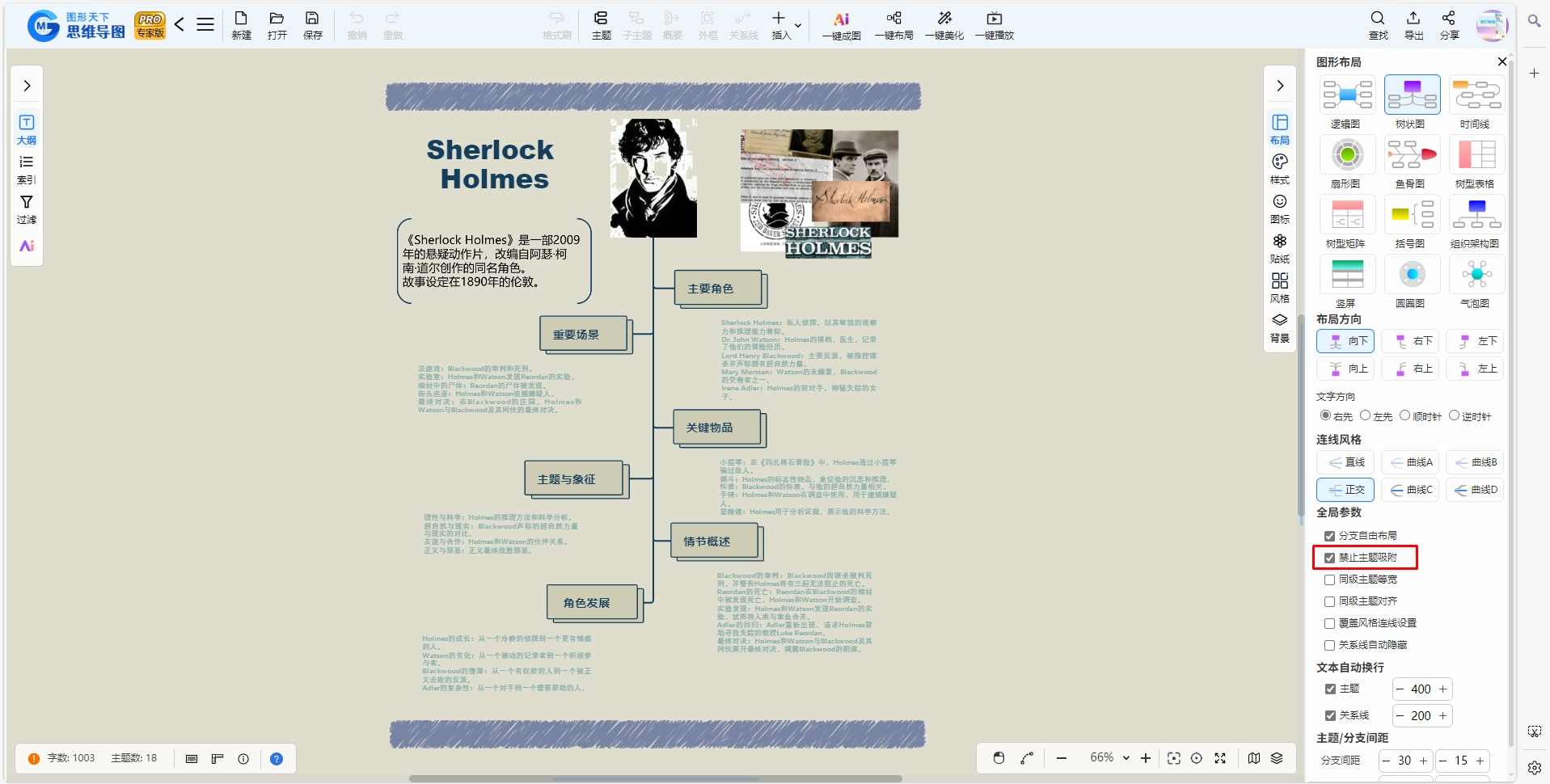Set layout direction to upward
The width and height of the screenshot is (1550, 784).
pyautogui.click(x=1345, y=369)
